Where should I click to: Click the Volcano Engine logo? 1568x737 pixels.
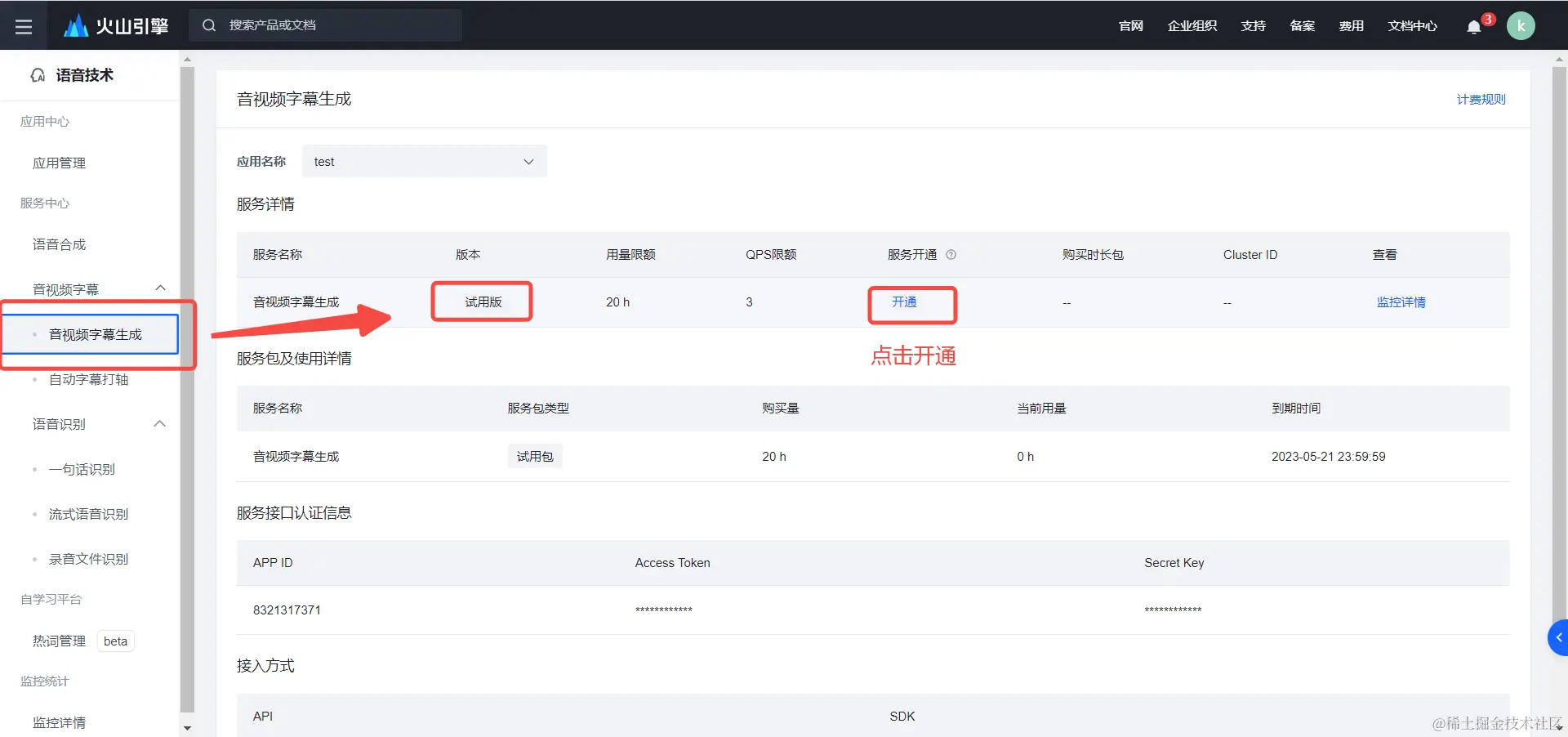[x=116, y=26]
